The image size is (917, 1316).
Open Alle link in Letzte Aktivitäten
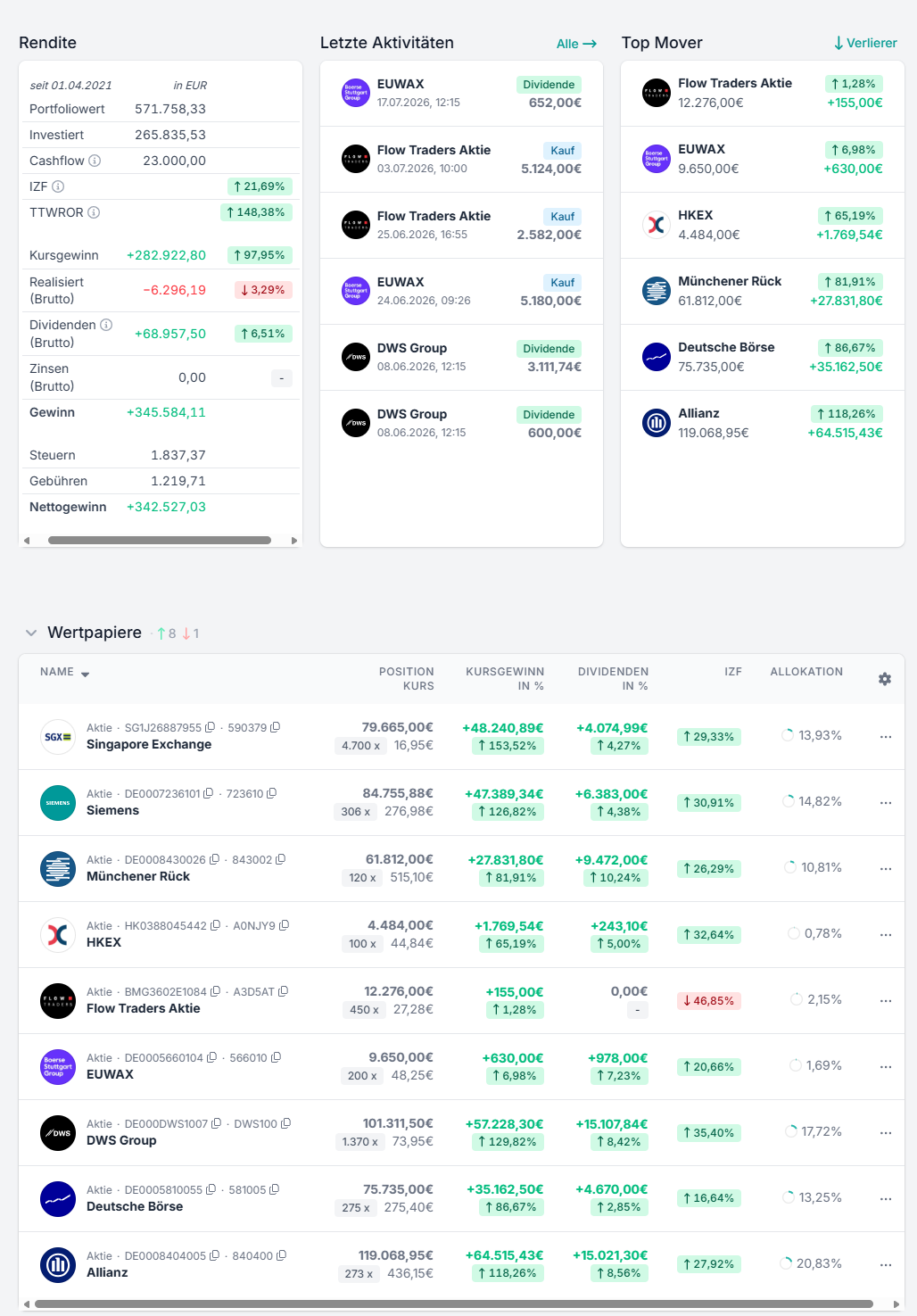[x=576, y=44]
